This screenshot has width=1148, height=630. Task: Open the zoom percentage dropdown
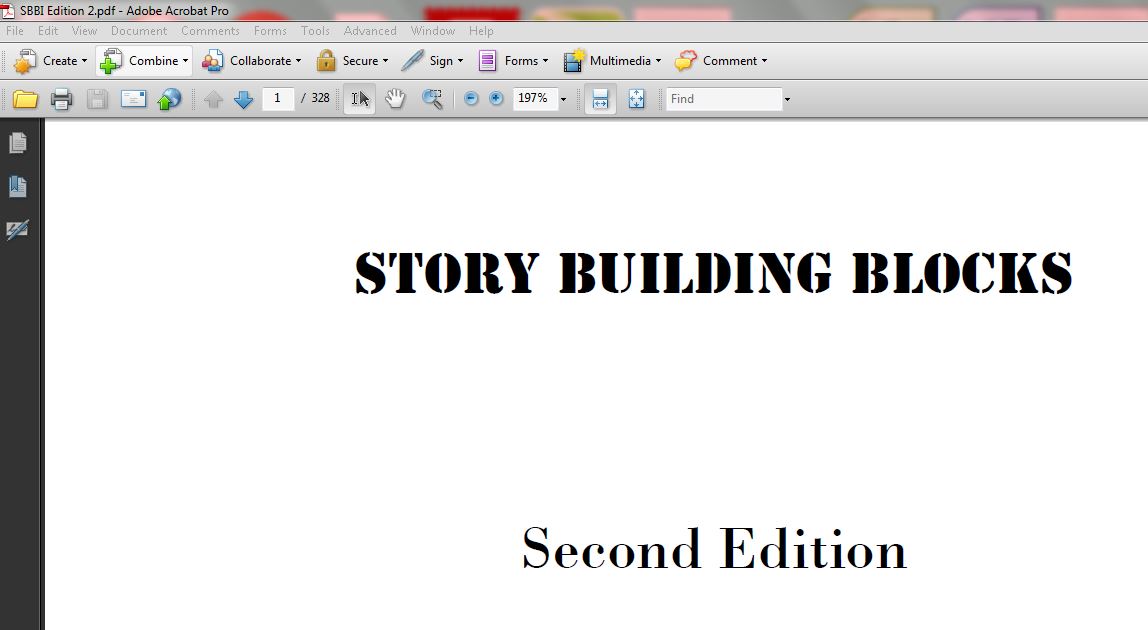click(562, 98)
